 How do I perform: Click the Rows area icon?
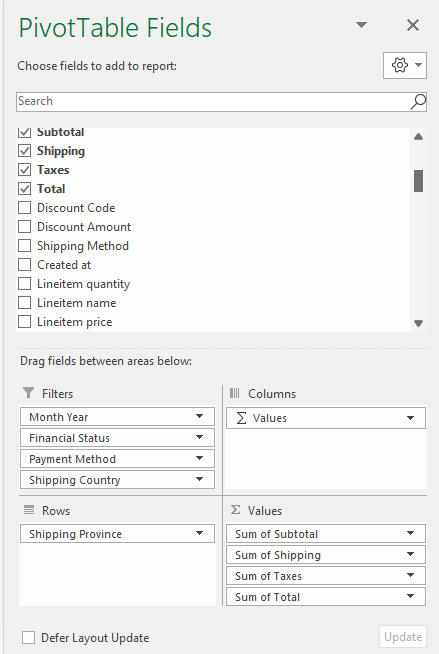(x=29, y=510)
